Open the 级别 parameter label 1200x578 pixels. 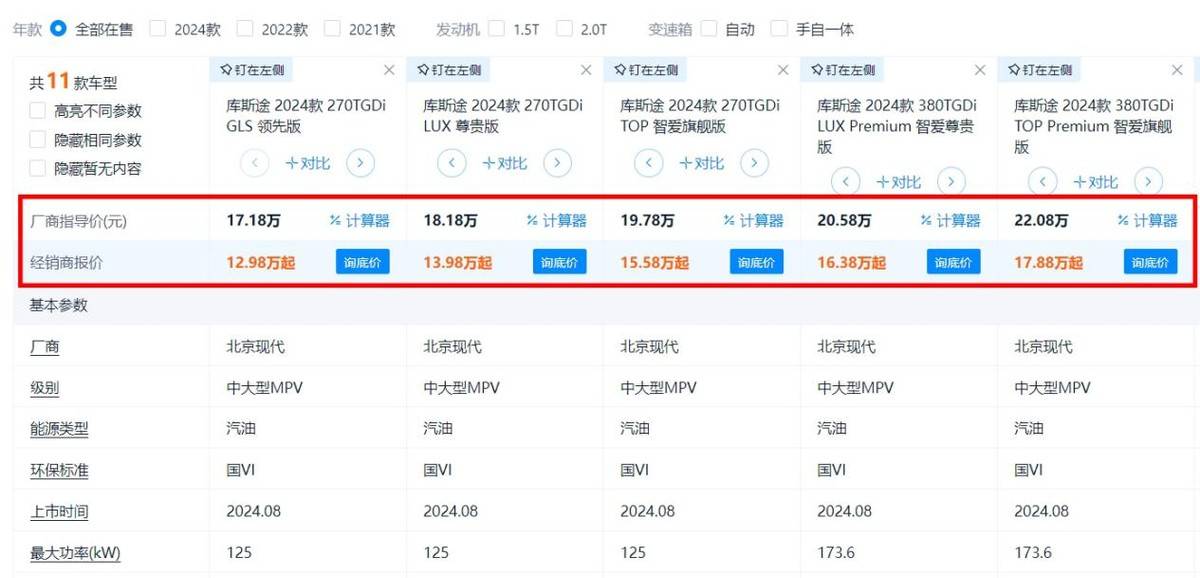pos(44,387)
